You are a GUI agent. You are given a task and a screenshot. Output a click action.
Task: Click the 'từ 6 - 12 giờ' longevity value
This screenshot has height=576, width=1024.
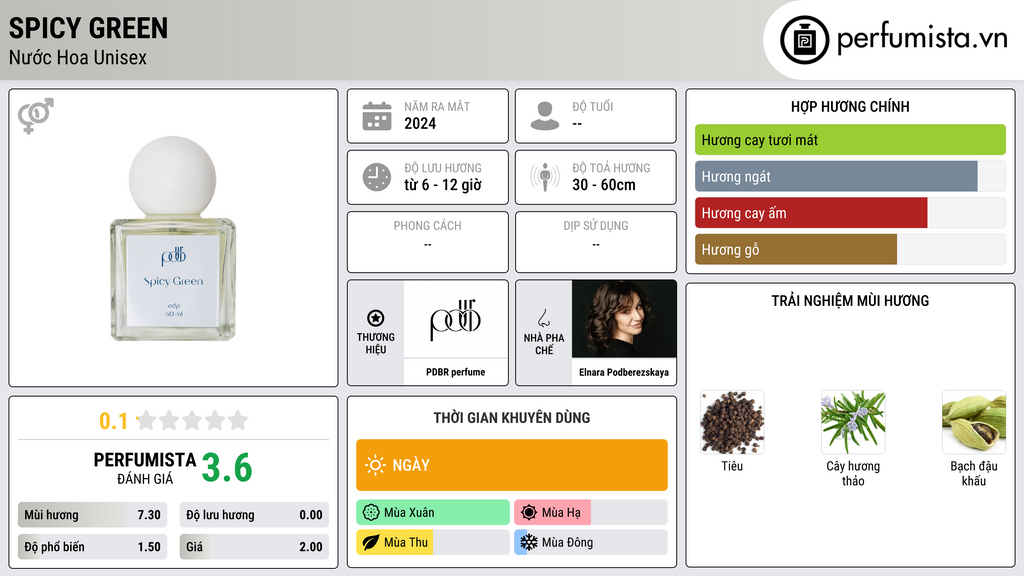pyautogui.click(x=443, y=185)
